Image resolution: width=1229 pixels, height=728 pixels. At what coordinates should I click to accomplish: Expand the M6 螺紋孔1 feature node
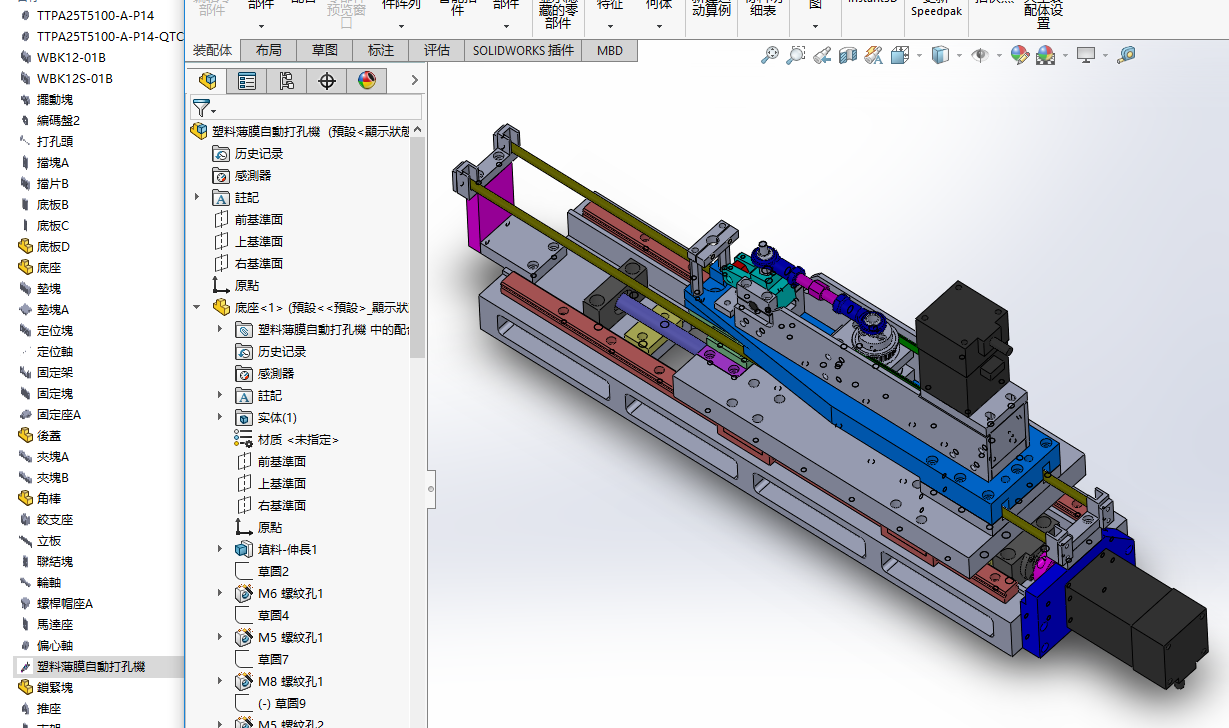tap(220, 593)
